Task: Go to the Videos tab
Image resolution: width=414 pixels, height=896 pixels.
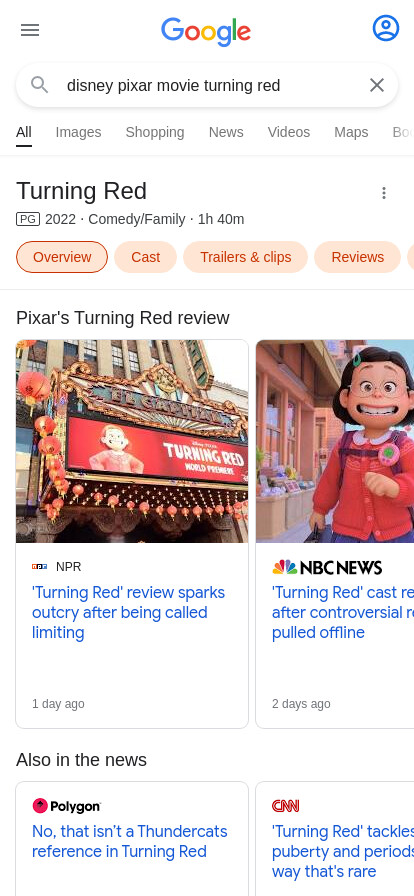Action: [x=289, y=132]
